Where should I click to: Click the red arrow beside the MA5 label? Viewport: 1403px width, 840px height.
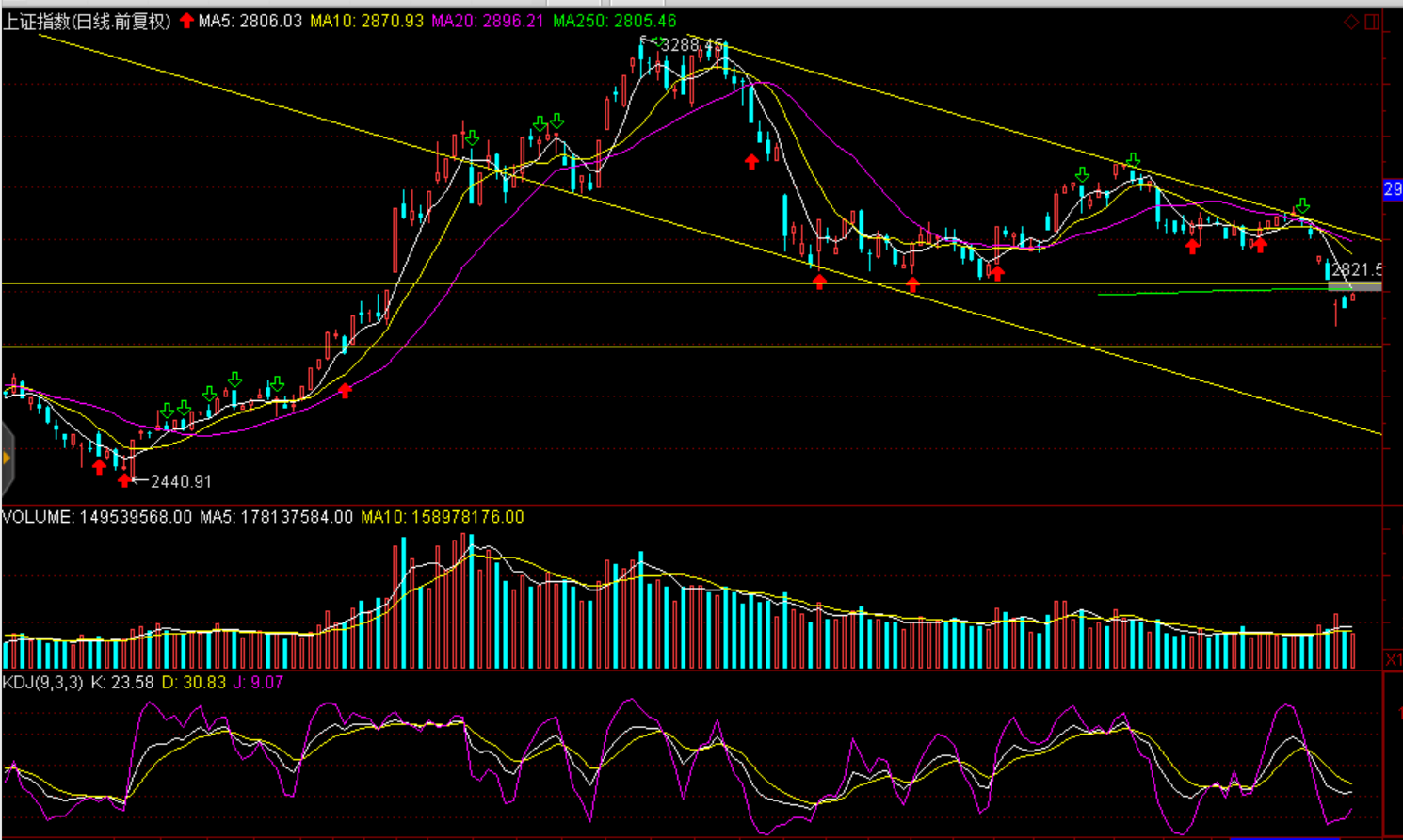(x=186, y=21)
